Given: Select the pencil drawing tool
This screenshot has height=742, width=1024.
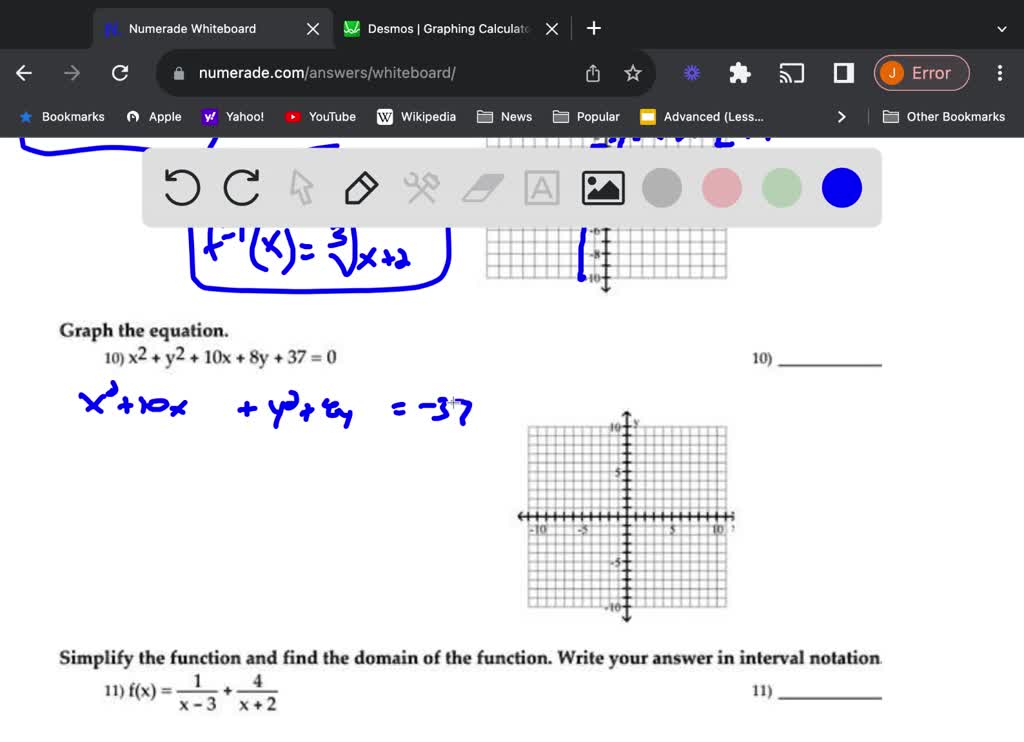Looking at the screenshot, I should 361,187.
